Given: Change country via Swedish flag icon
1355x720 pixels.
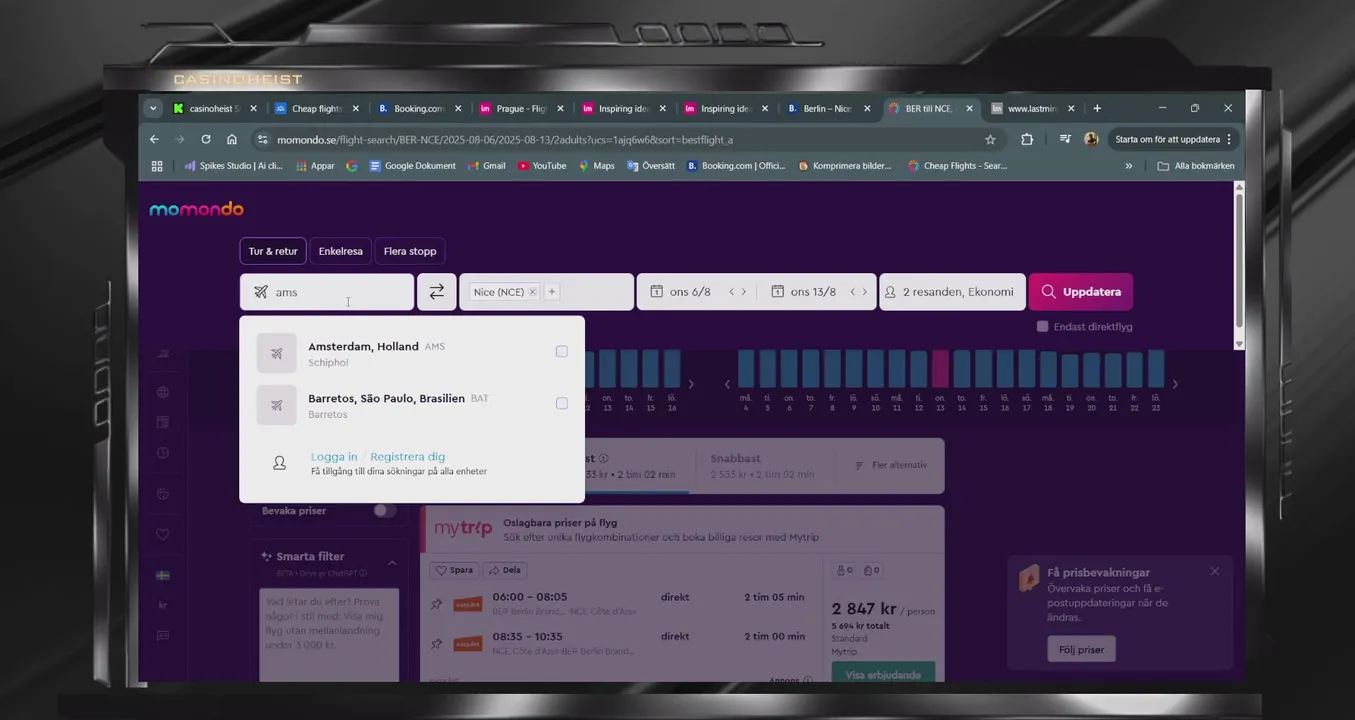Looking at the screenshot, I should [x=162, y=576].
